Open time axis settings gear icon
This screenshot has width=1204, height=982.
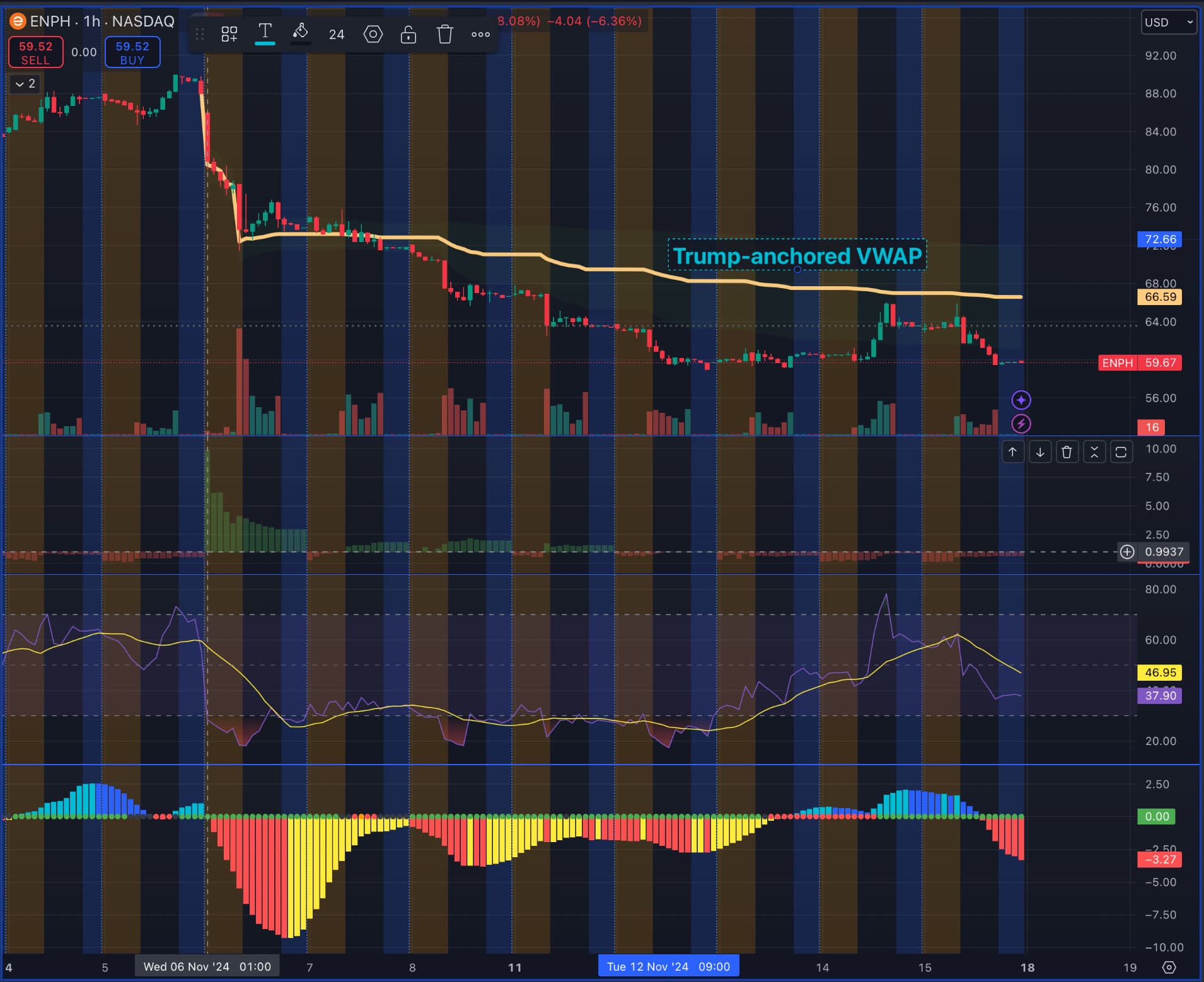(x=1169, y=967)
